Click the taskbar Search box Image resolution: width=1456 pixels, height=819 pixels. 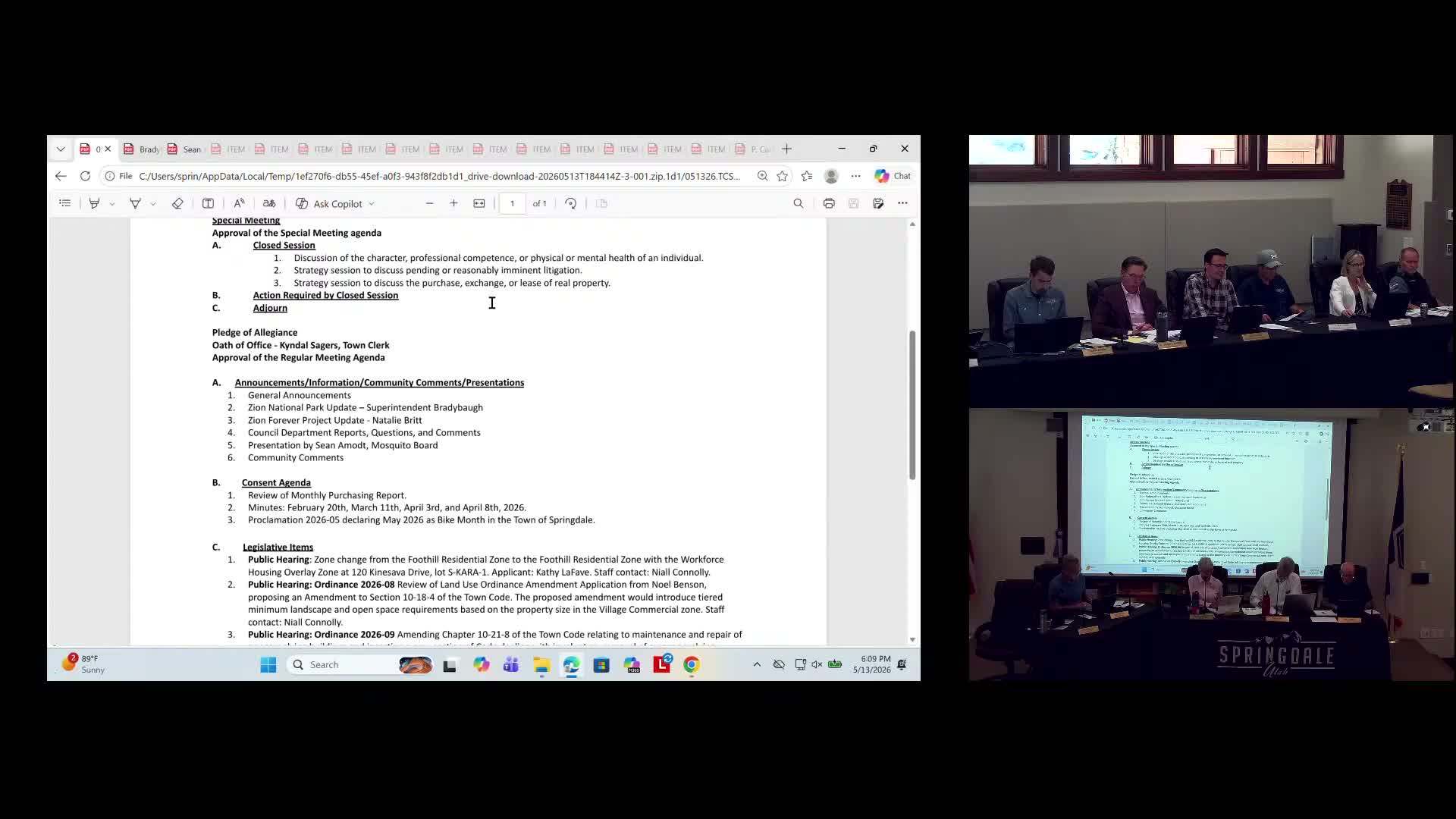[361, 665]
